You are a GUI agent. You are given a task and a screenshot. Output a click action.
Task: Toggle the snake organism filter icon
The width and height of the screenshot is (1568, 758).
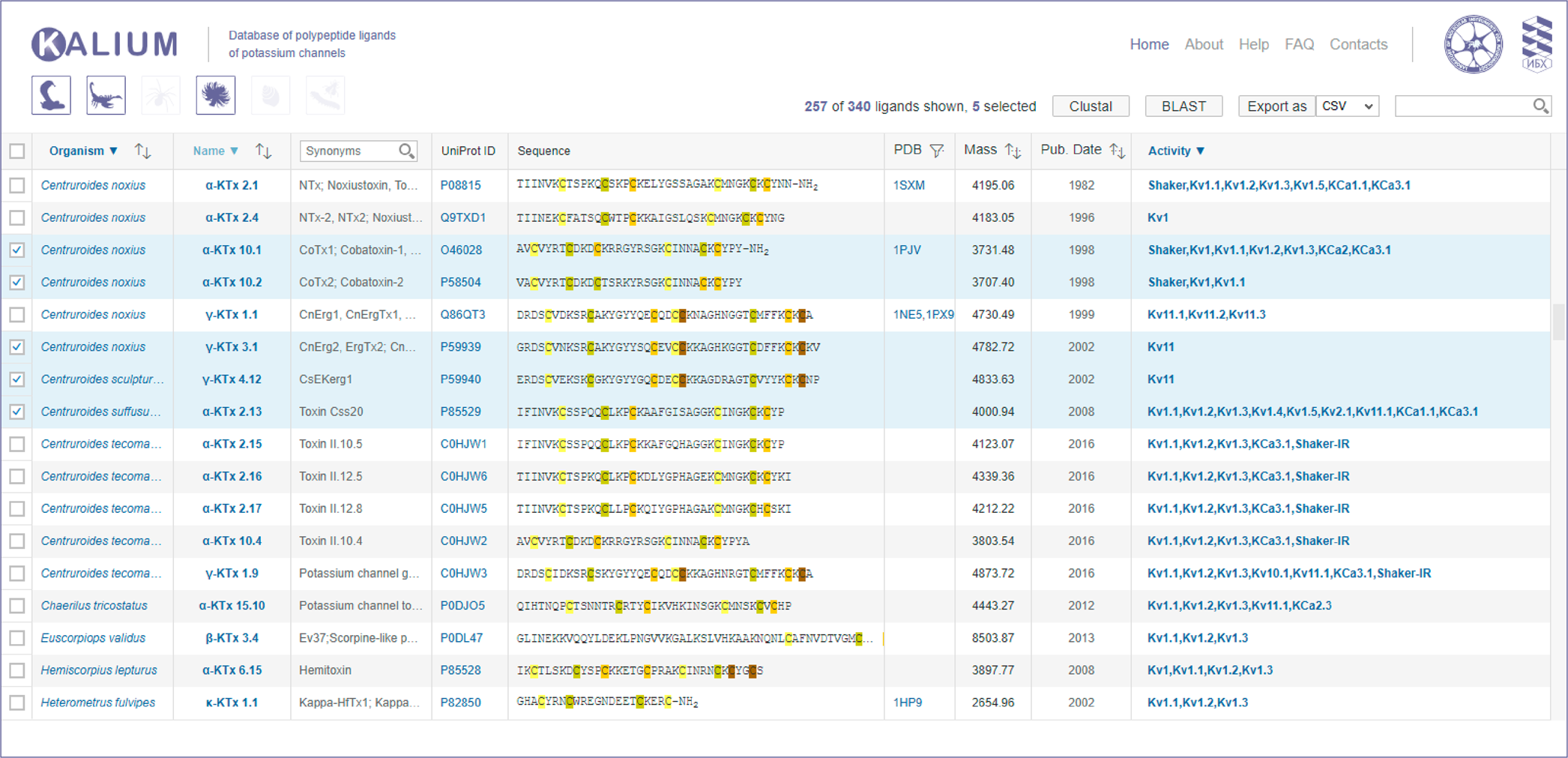[51, 95]
